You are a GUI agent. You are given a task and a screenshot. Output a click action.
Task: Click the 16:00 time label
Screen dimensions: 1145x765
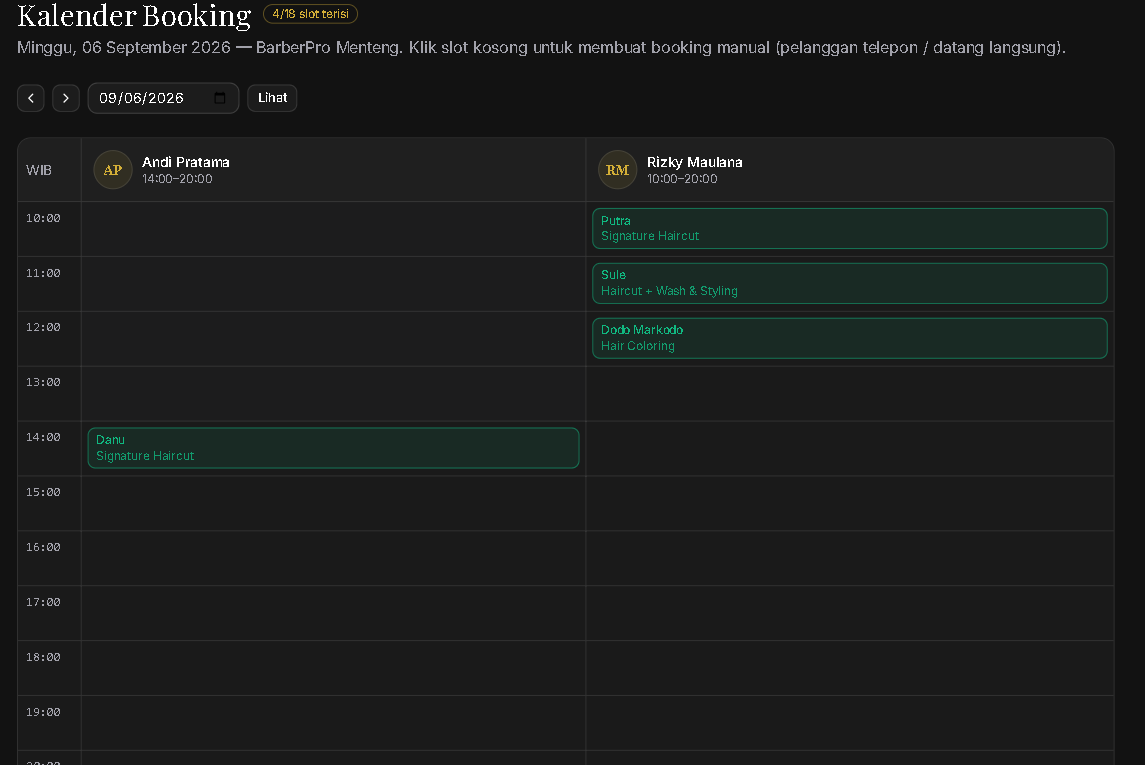[43, 547]
